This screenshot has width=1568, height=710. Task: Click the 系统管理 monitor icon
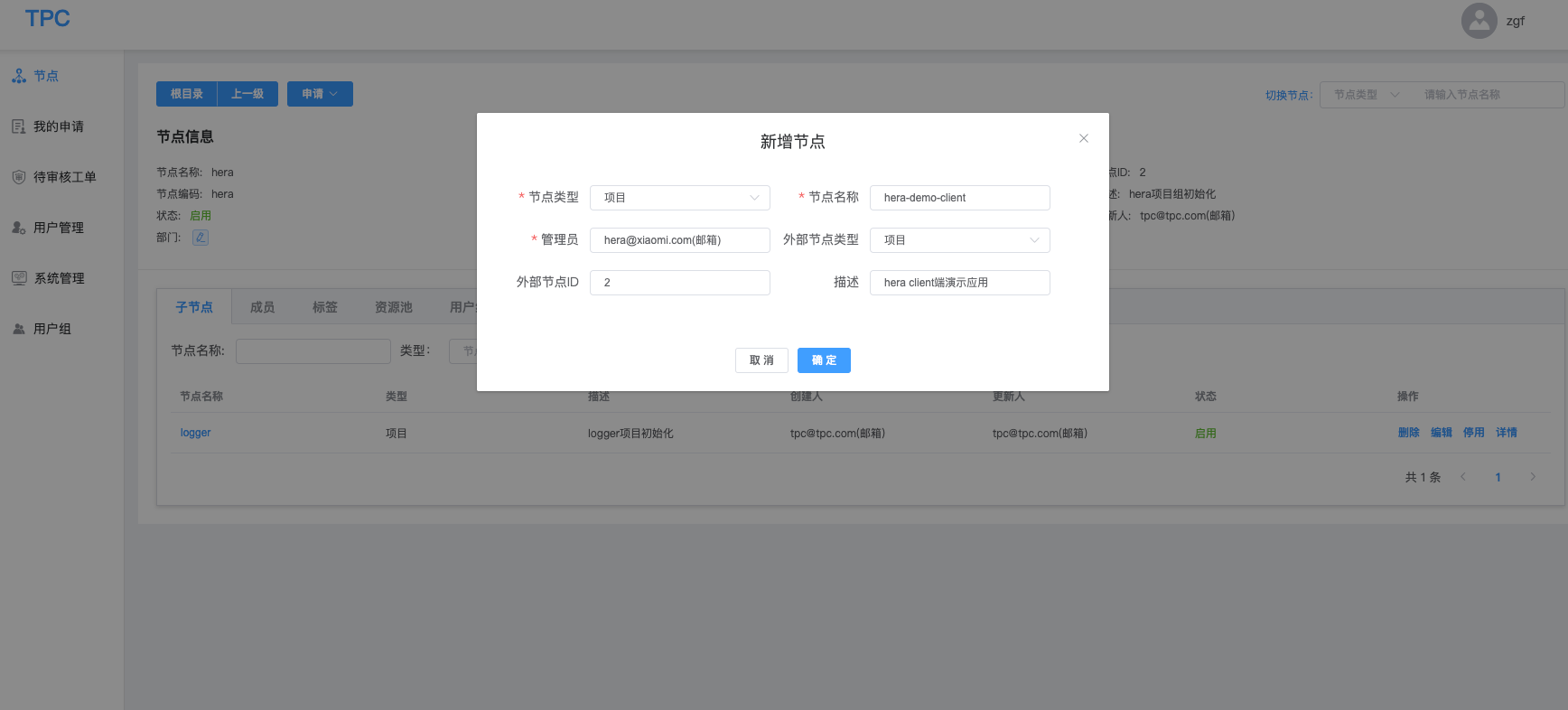(19, 278)
